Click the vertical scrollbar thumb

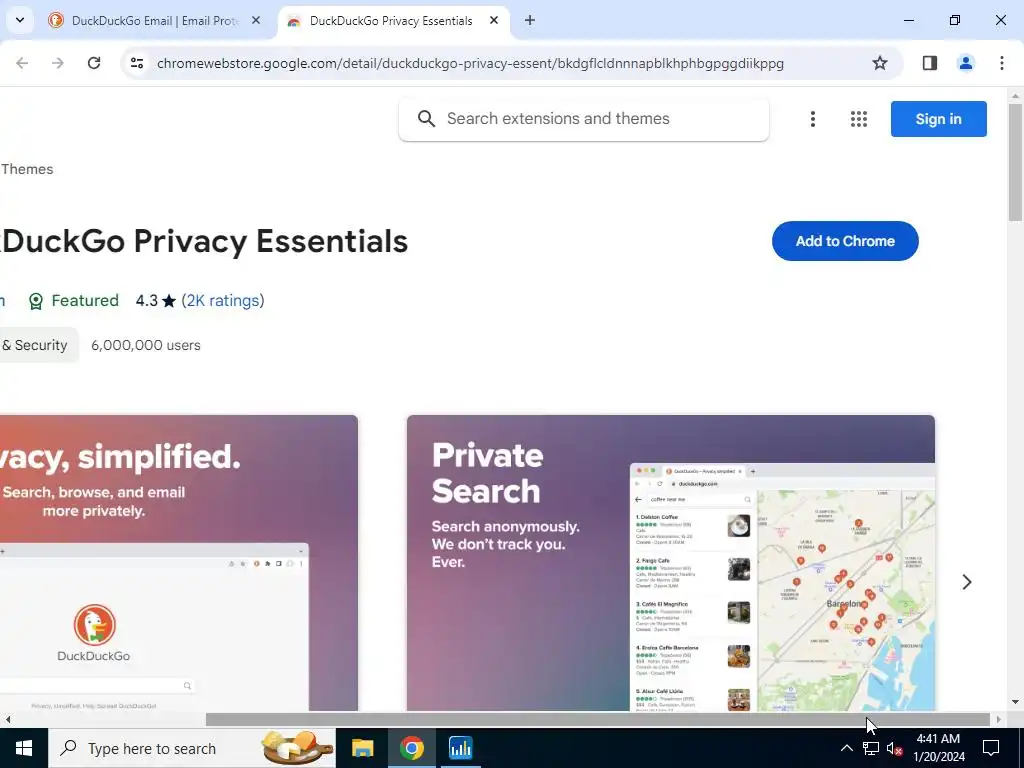click(x=1016, y=162)
